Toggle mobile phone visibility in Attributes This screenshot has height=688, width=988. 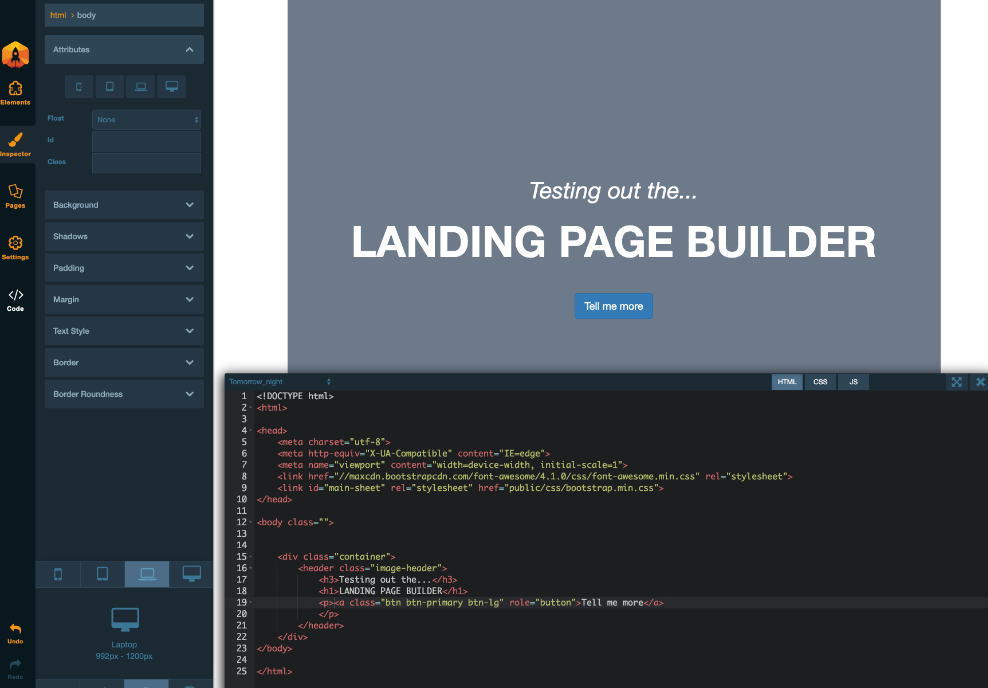pyautogui.click(x=79, y=87)
